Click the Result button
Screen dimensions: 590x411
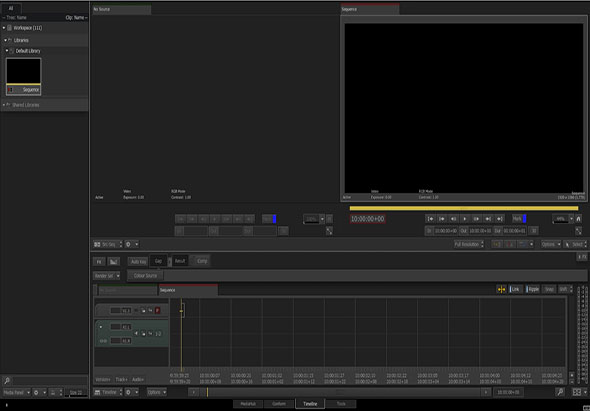coord(180,261)
